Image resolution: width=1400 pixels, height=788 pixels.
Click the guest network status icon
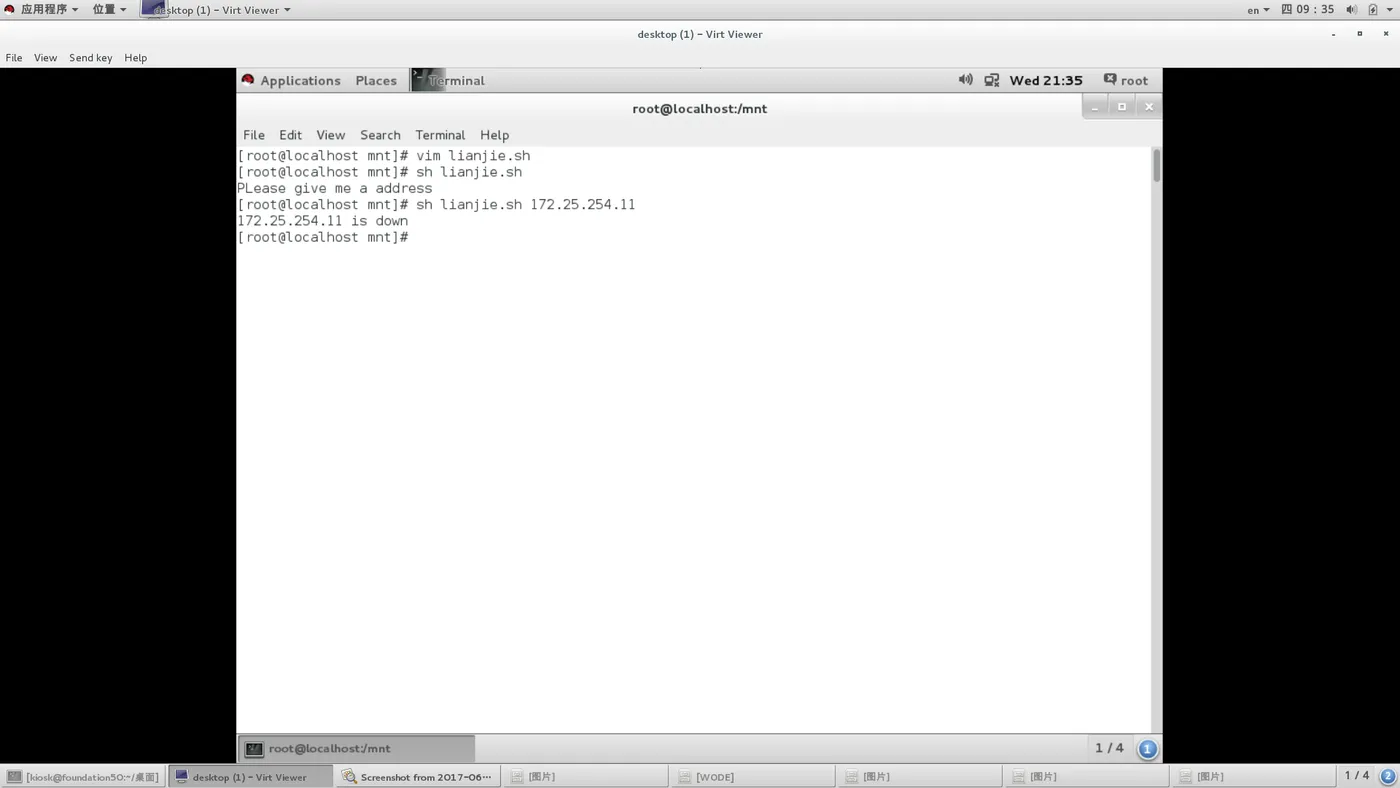(x=991, y=80)
